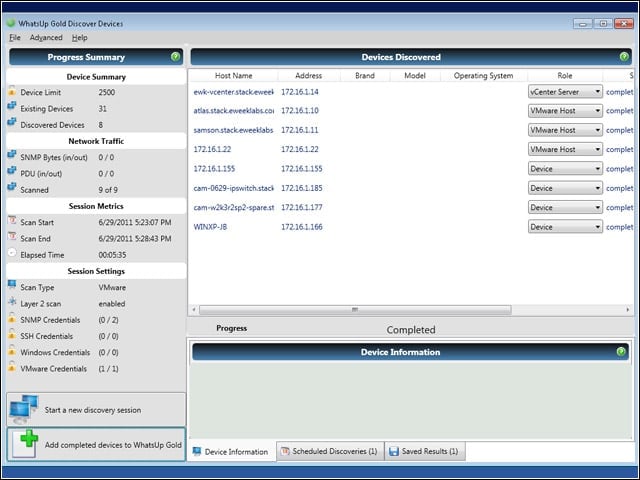The width and height of the screenshot is (640, 480).
Task: Click the address 172.16.1.177
Action: pyautogui.click(x=302, y=207)
